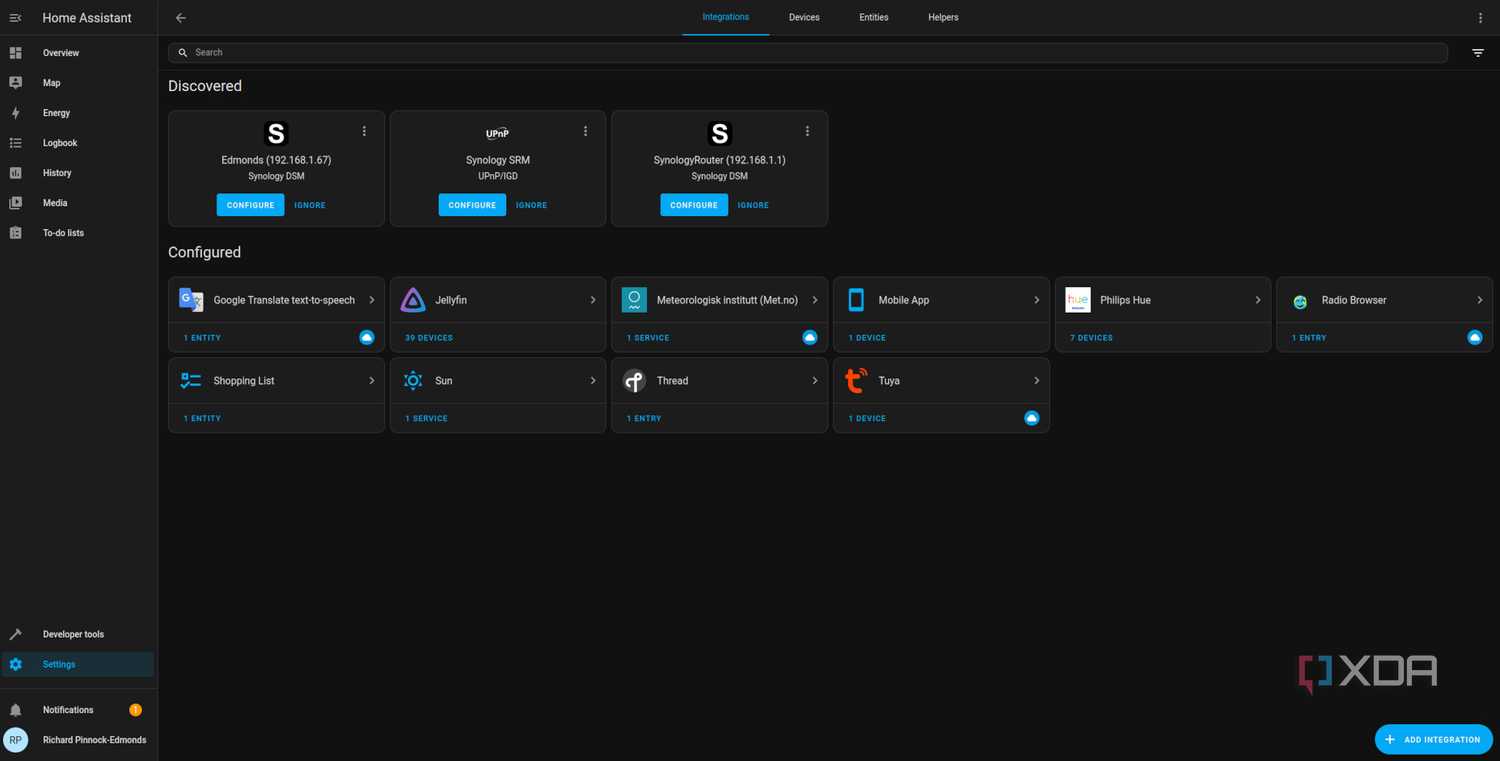Screen dimensions: 1500x761
Task: Switch to the Helpers tab
Action: tap(943, 17)
